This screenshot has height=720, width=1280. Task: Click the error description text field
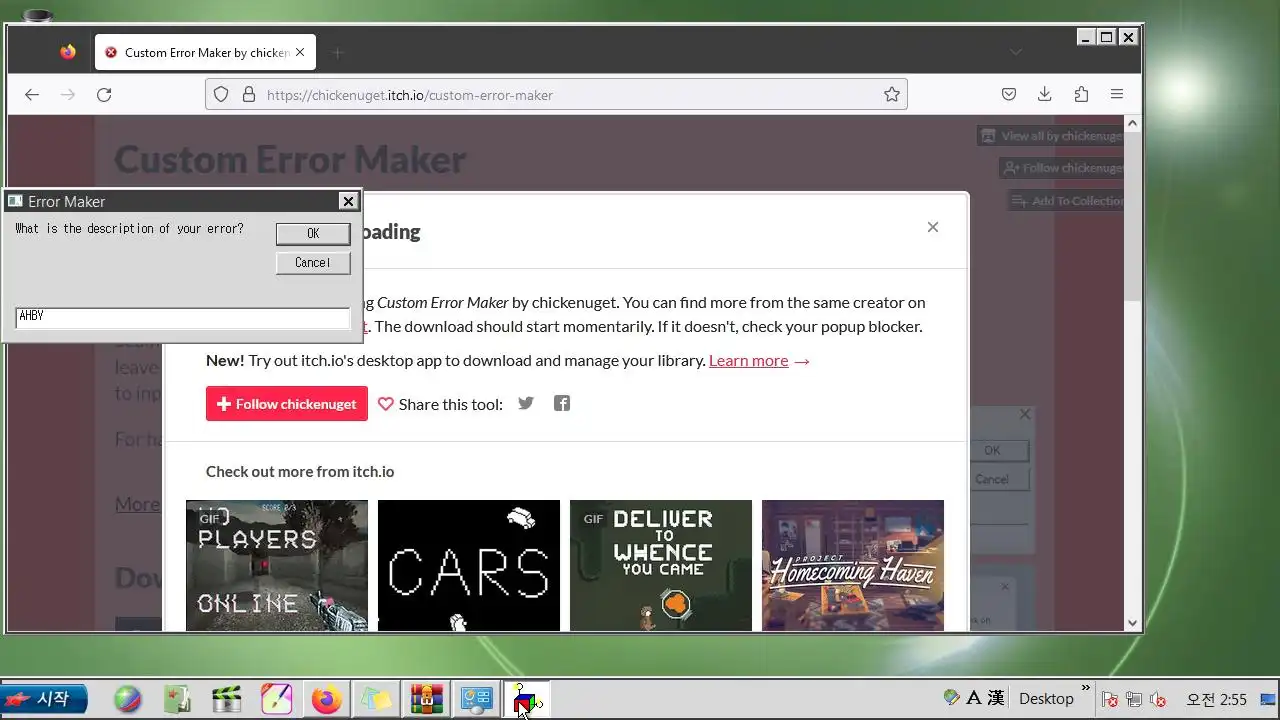click(x=182, y=317)
